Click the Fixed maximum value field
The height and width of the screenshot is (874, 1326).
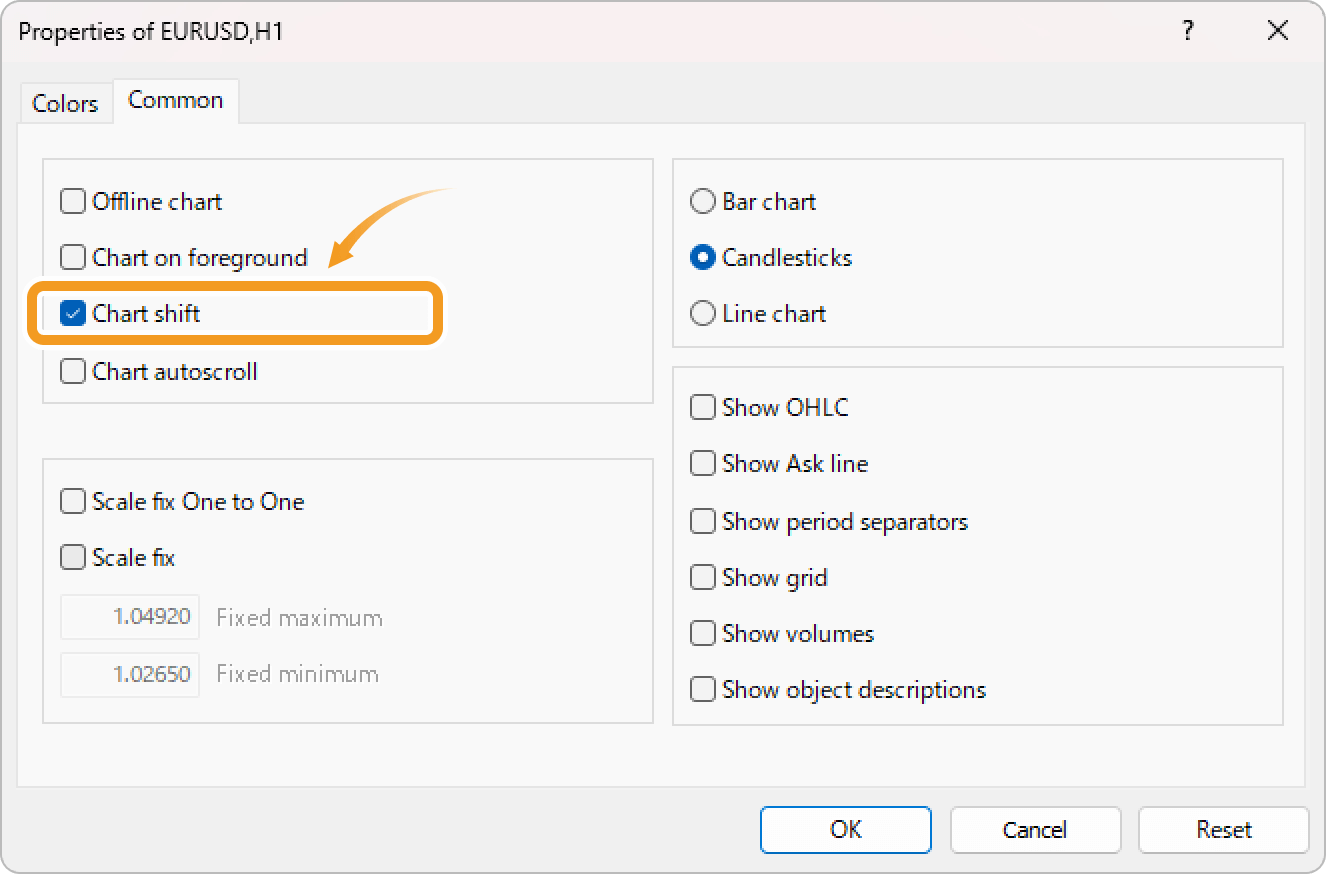pos(129,617)
